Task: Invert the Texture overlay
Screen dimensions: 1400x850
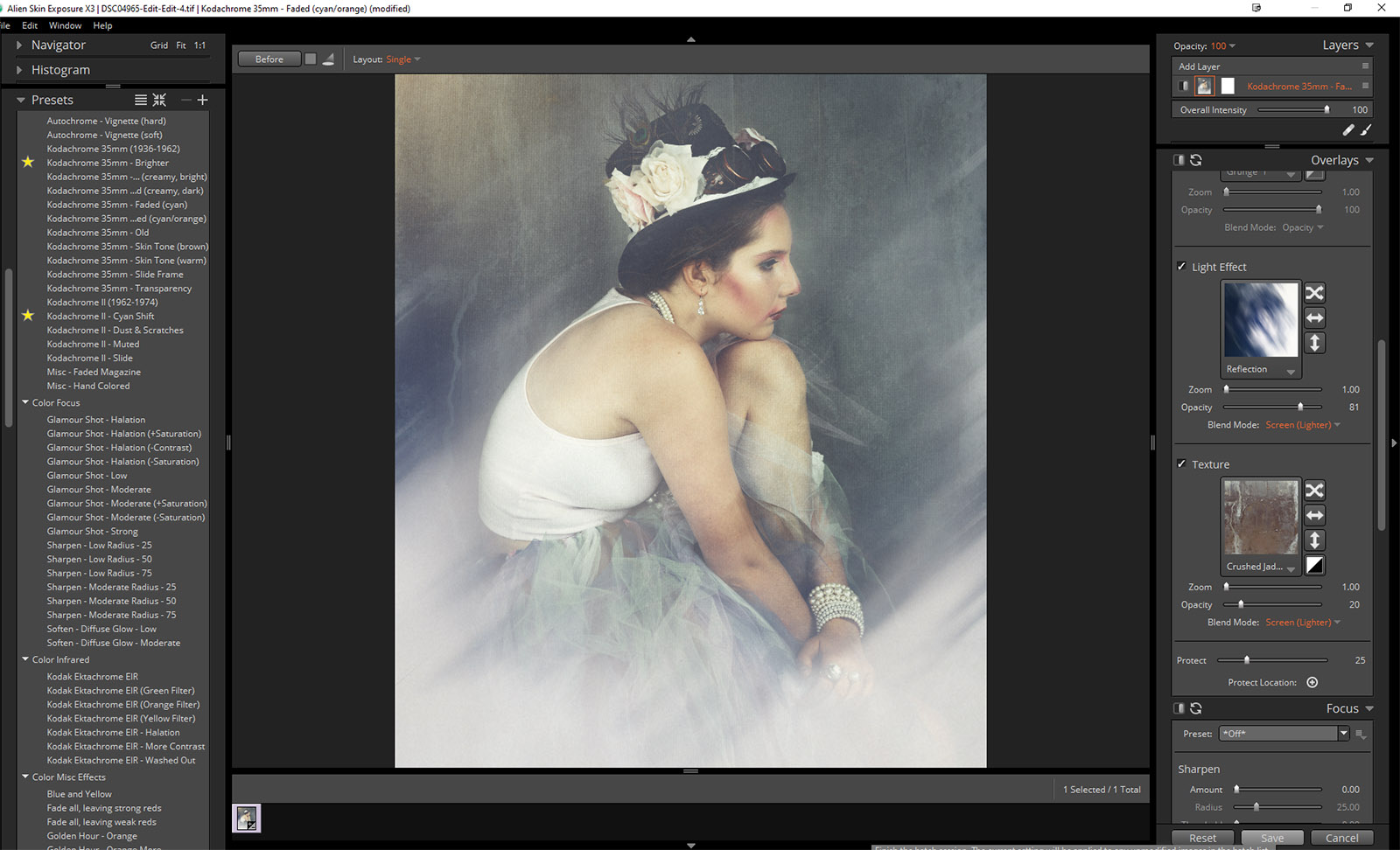Action: (x=1314, y=566)
